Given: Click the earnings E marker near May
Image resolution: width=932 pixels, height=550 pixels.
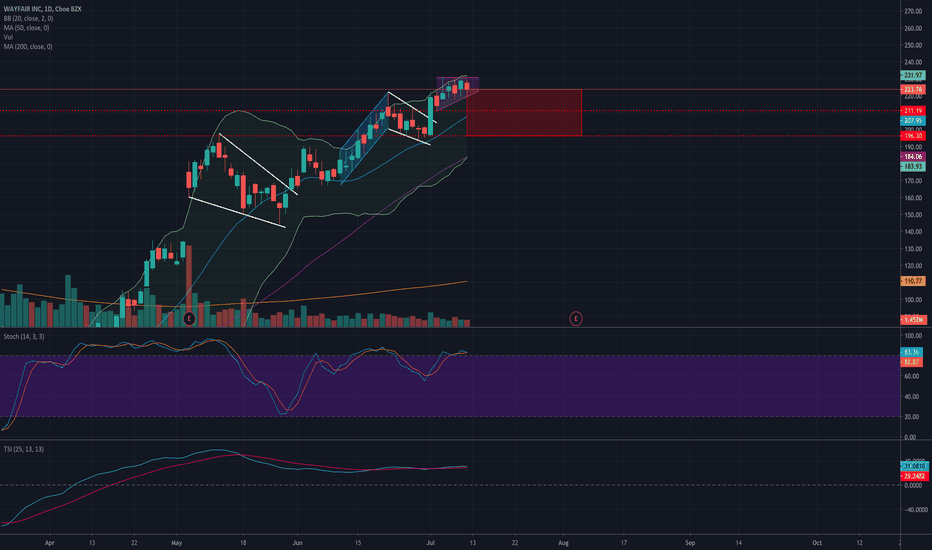Looking at the screenshot, I should pos(189,319).
